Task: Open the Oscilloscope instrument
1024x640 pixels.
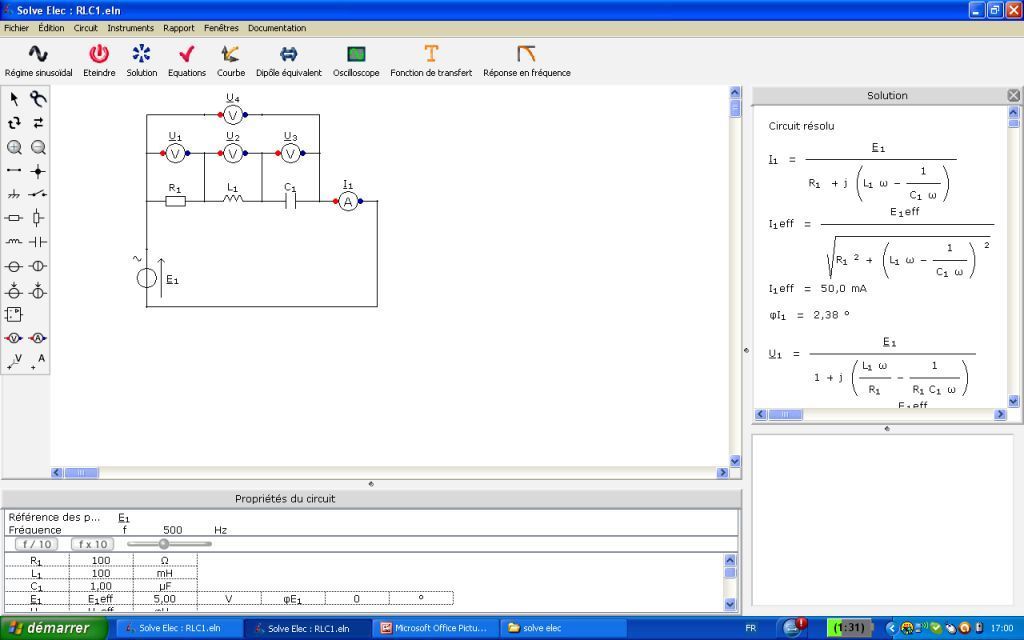Action: (356, 54)
